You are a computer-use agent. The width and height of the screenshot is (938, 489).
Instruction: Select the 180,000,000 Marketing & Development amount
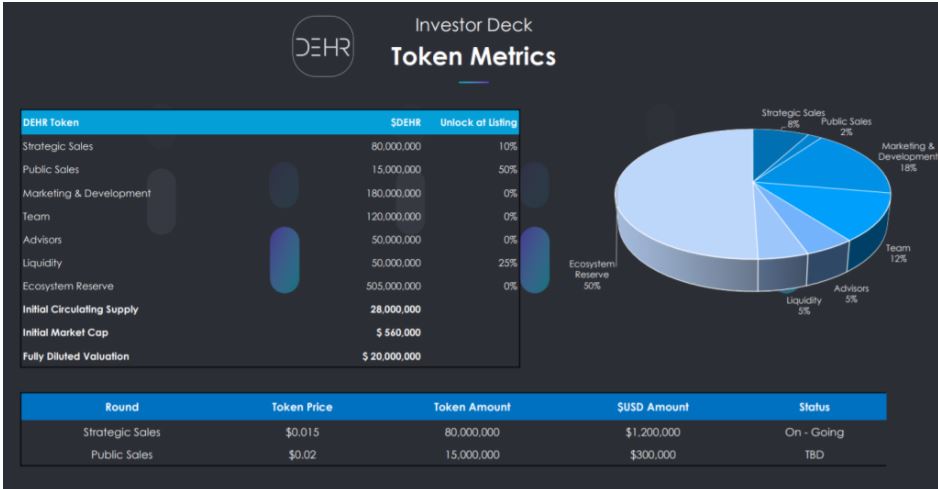pyautogui.click(x=394, y=193)
